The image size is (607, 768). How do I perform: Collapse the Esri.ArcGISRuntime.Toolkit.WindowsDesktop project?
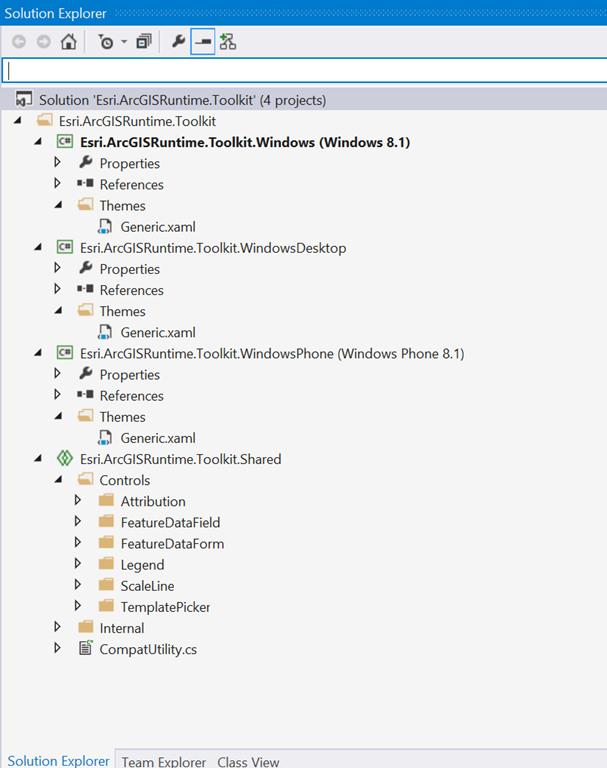[38, 248]
